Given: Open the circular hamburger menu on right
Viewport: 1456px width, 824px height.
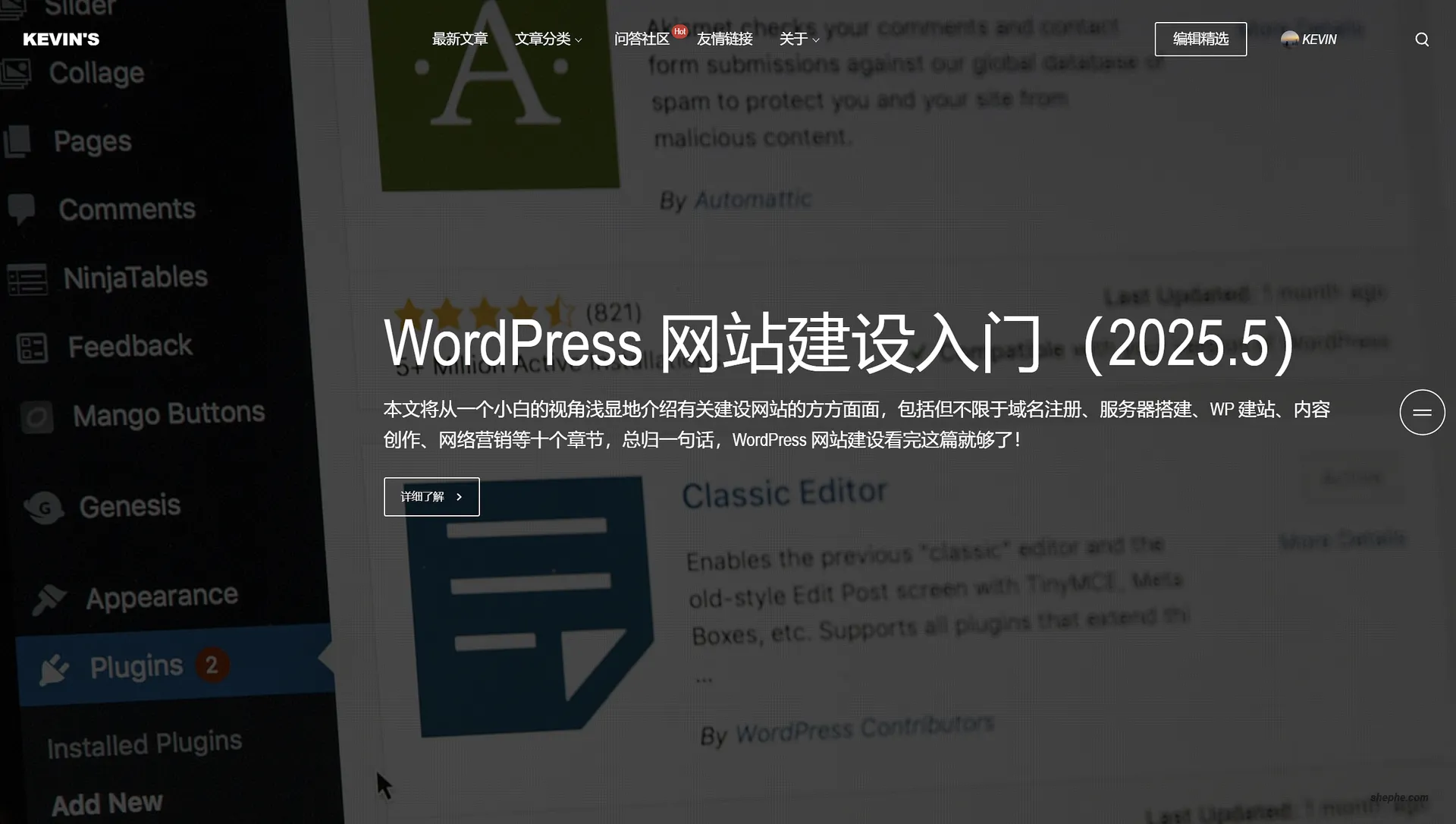Looking at the screenshot, I should [x=1422, y=412].
